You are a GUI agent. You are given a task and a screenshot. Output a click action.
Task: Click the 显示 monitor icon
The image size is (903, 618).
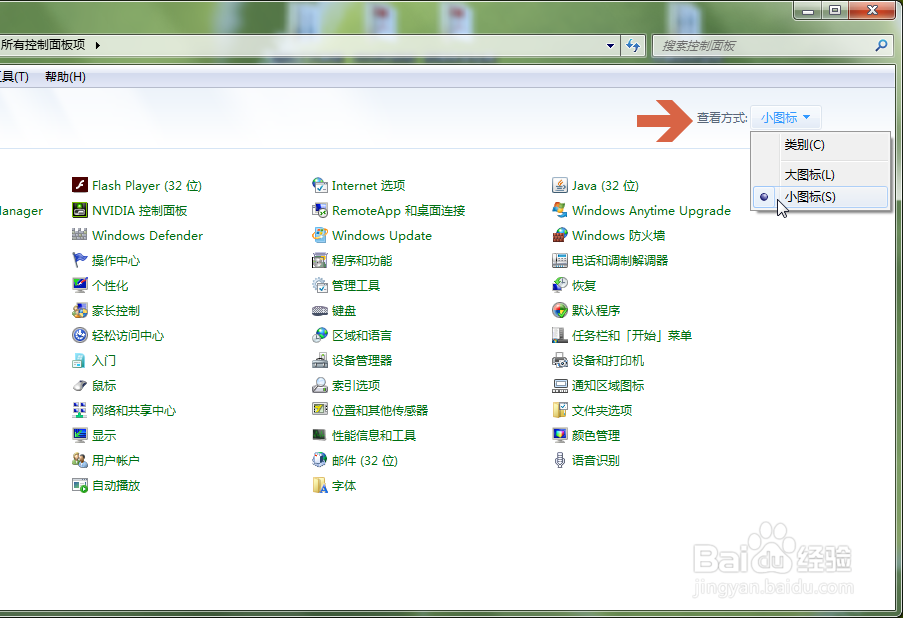pos(79,435)
